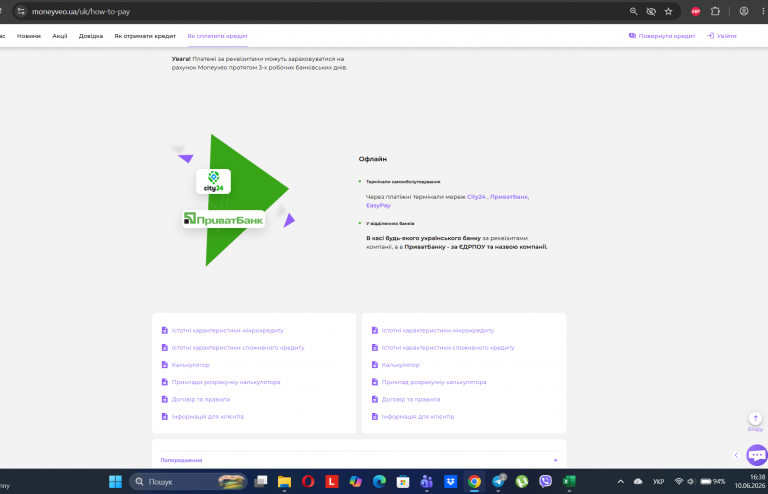
Task: Open the ABP extension icon
Action: [x=696, y=11]
